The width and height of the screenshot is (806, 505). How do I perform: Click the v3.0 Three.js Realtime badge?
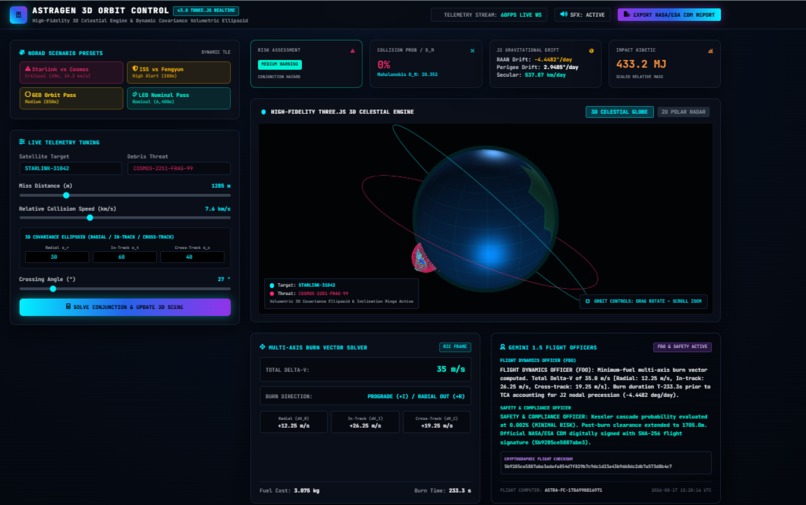tap(206, 10)
